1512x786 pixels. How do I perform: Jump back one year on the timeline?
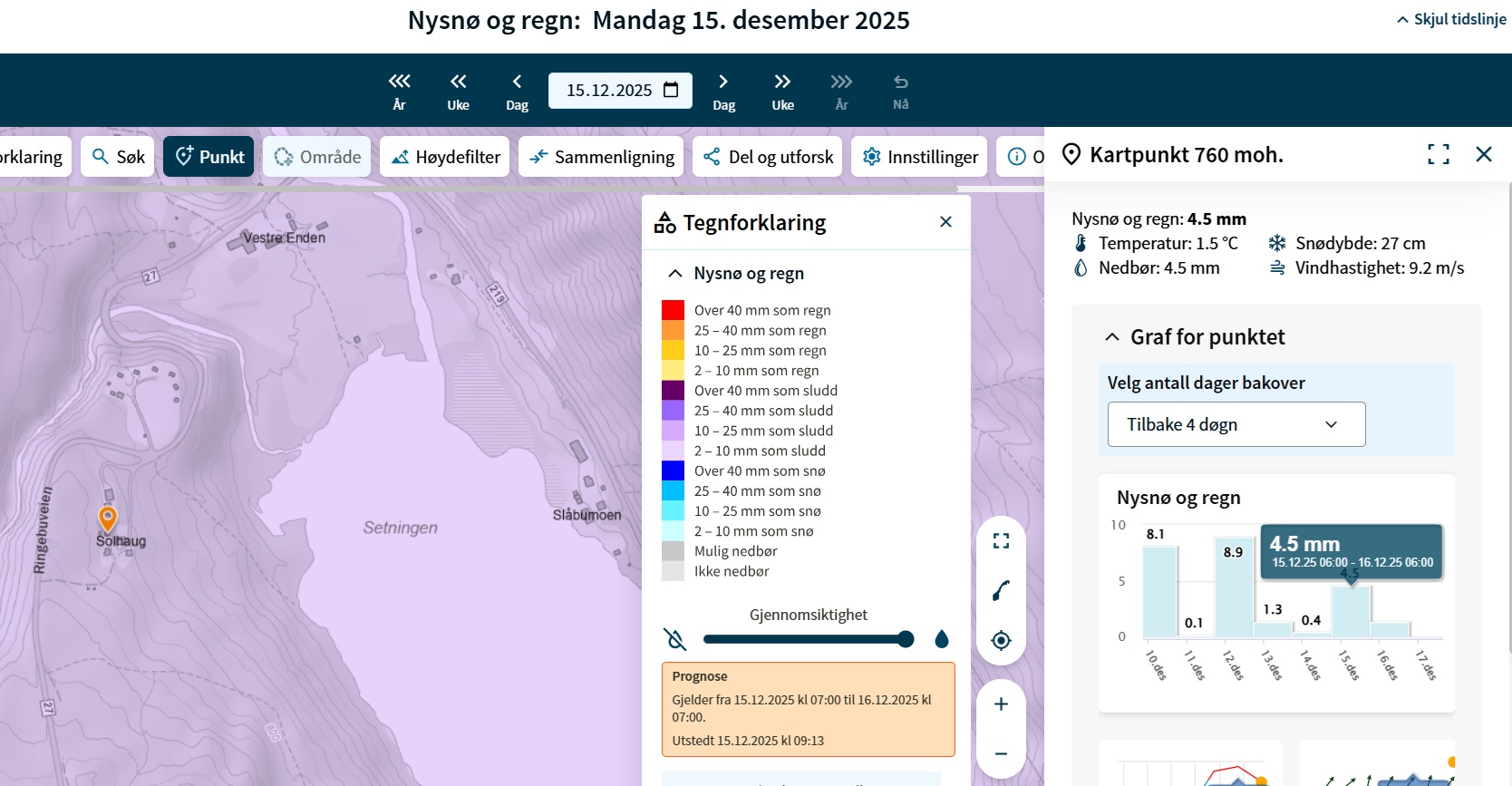tap(399, 91)
